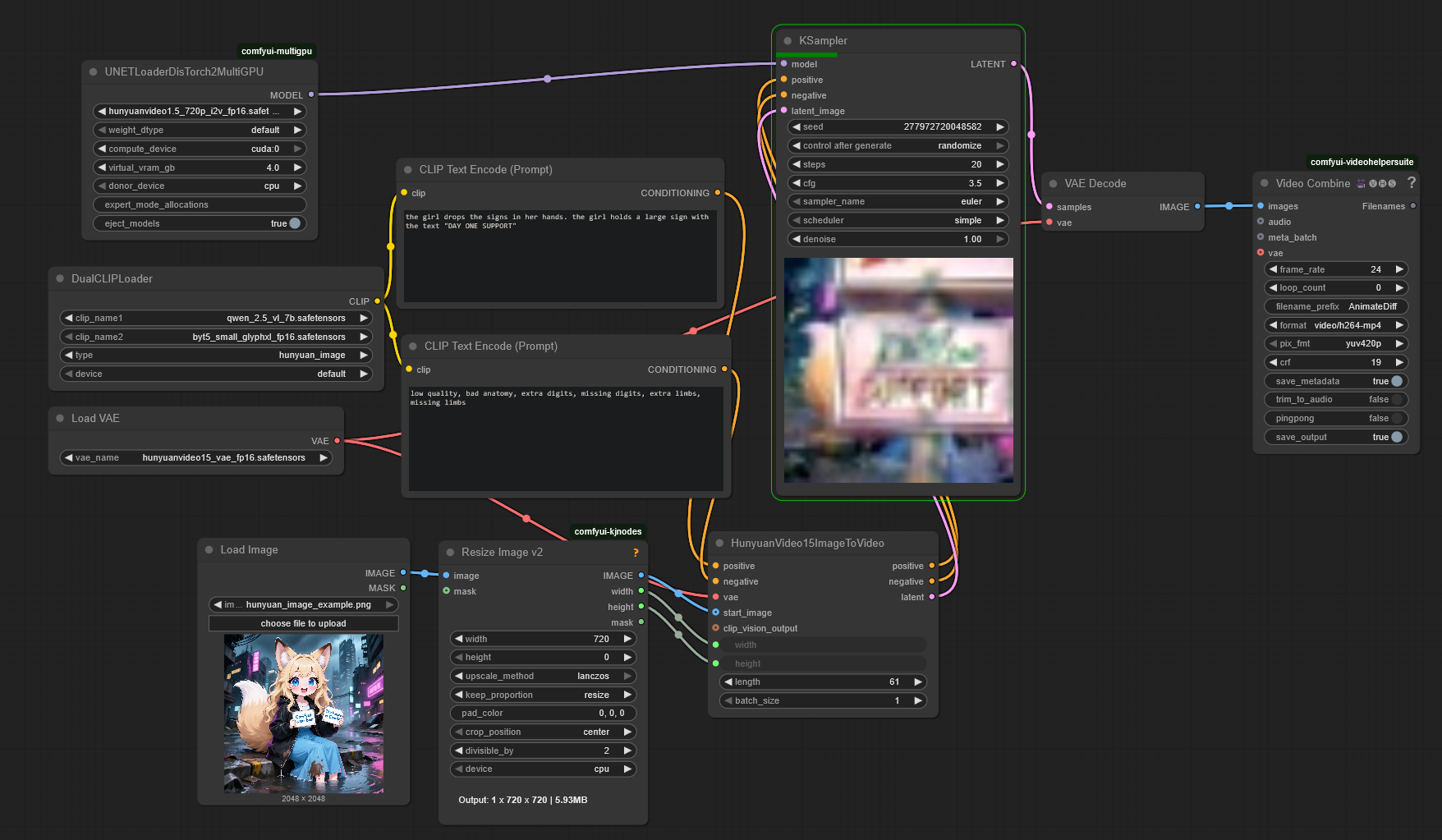Open the upscale_method lanczos dropdown
This screenshot has width=1442, height=840.
pos(544,676)
